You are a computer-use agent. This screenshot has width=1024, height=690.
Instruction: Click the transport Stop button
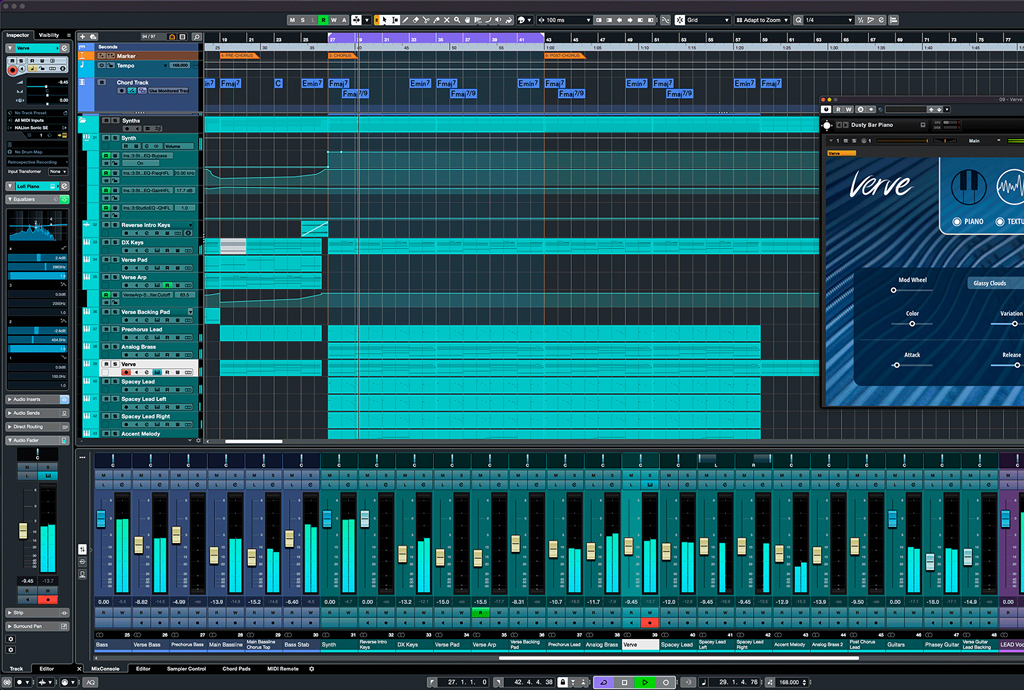click(624, 682)
